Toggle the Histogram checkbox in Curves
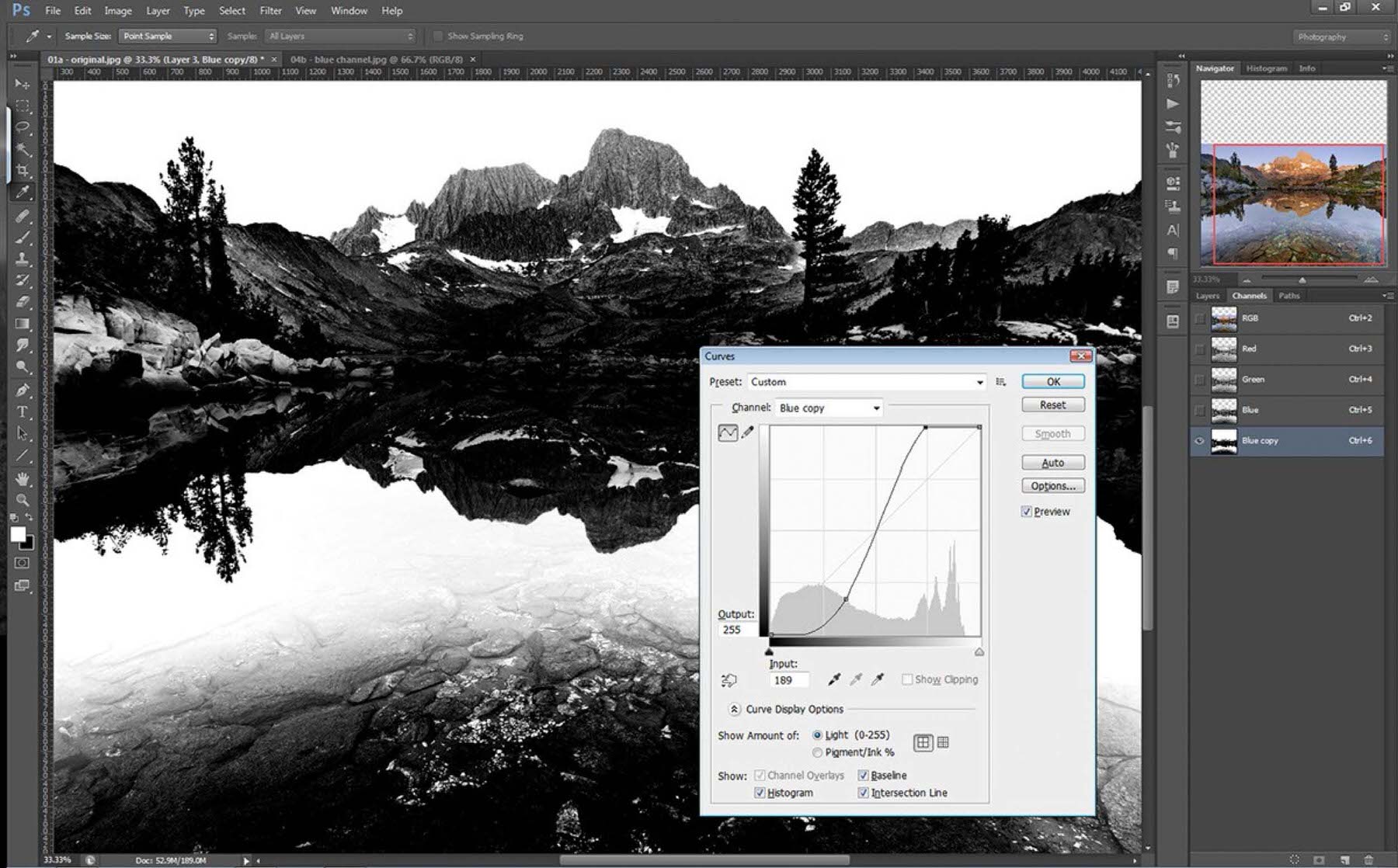The image size is (1398, 868). tap(760, 793)
